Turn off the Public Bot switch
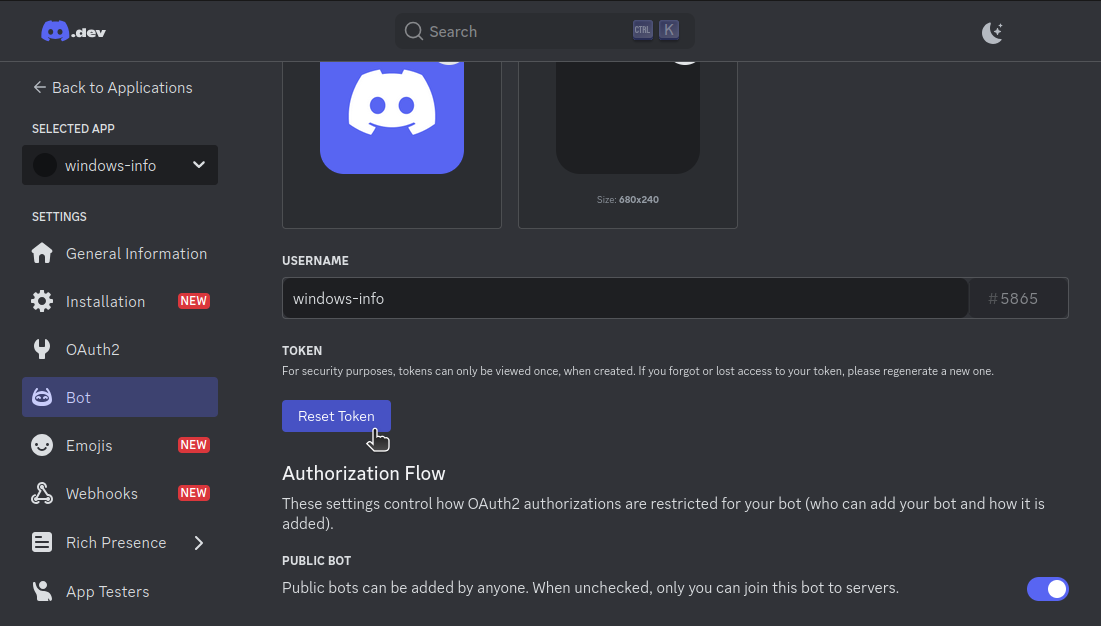Image resolution: width=1101 pixels, height=626 pixels. click(x=1048, y=589)
